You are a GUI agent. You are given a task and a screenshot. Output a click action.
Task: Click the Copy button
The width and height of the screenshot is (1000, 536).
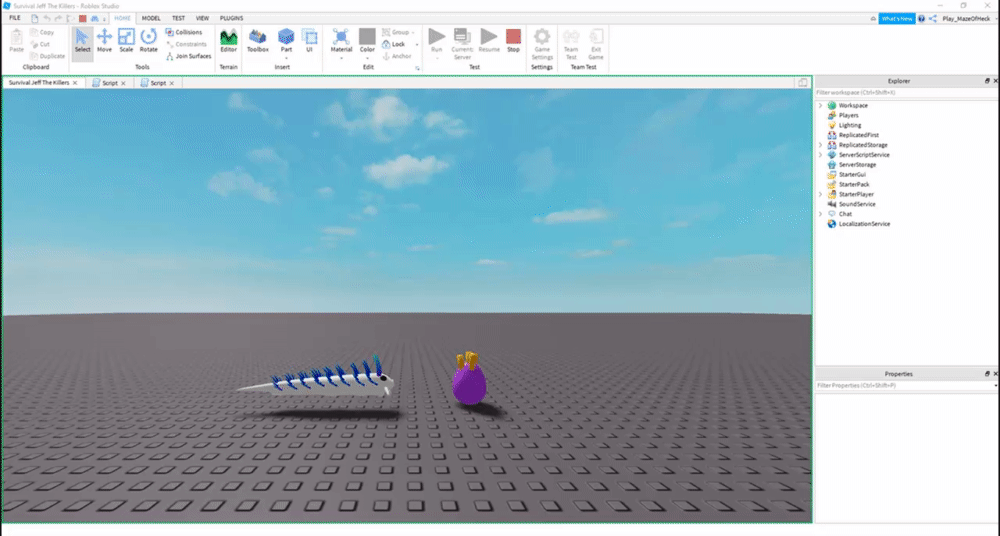pos(42,32)
